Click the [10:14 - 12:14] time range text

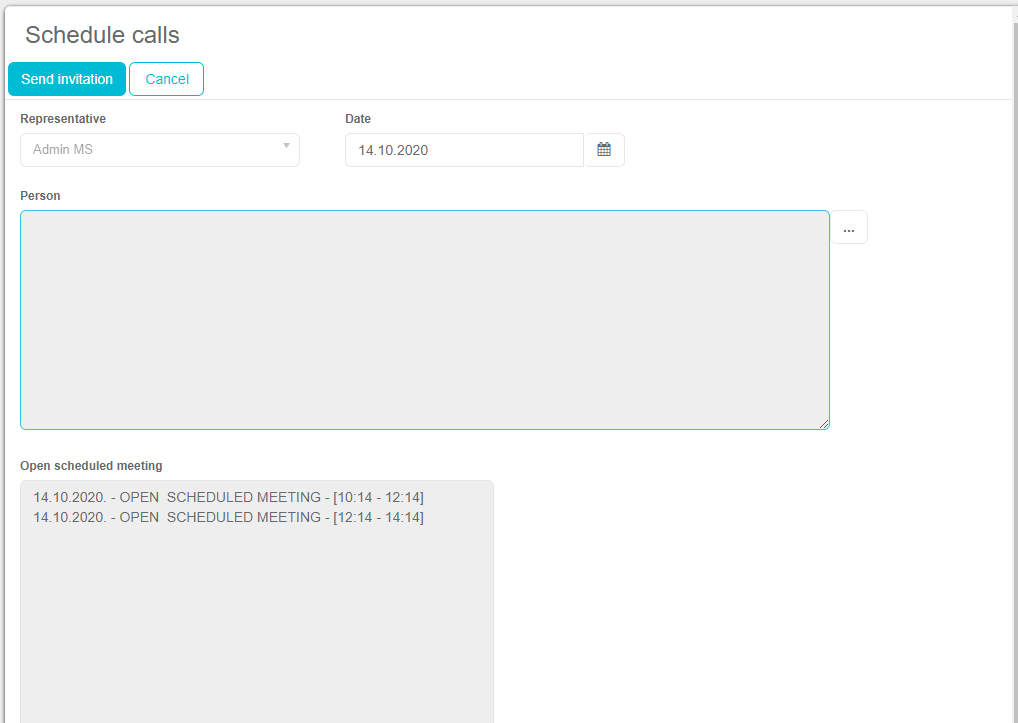(378, 497)
